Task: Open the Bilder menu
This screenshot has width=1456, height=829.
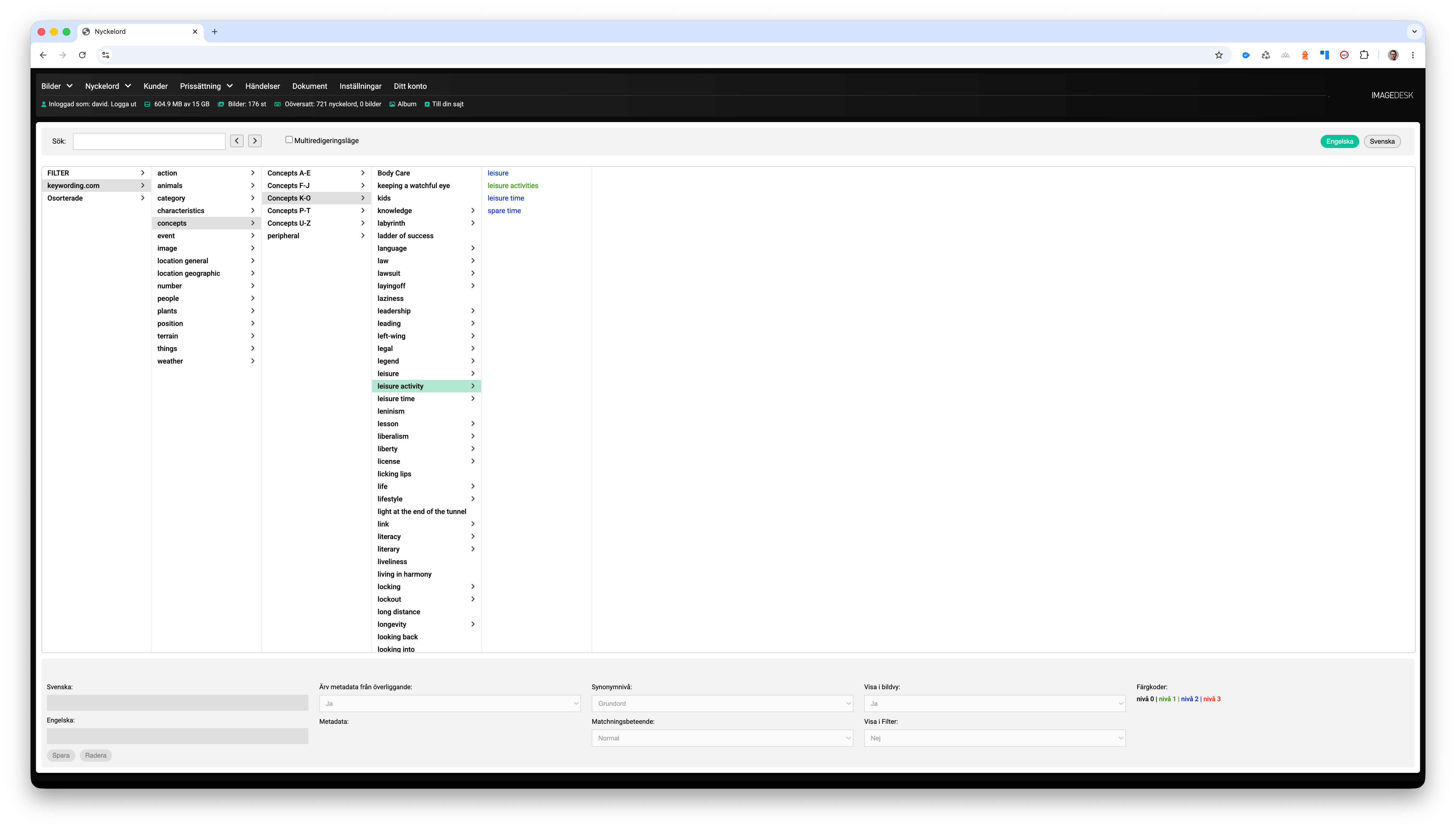Action: pos(56,86)
